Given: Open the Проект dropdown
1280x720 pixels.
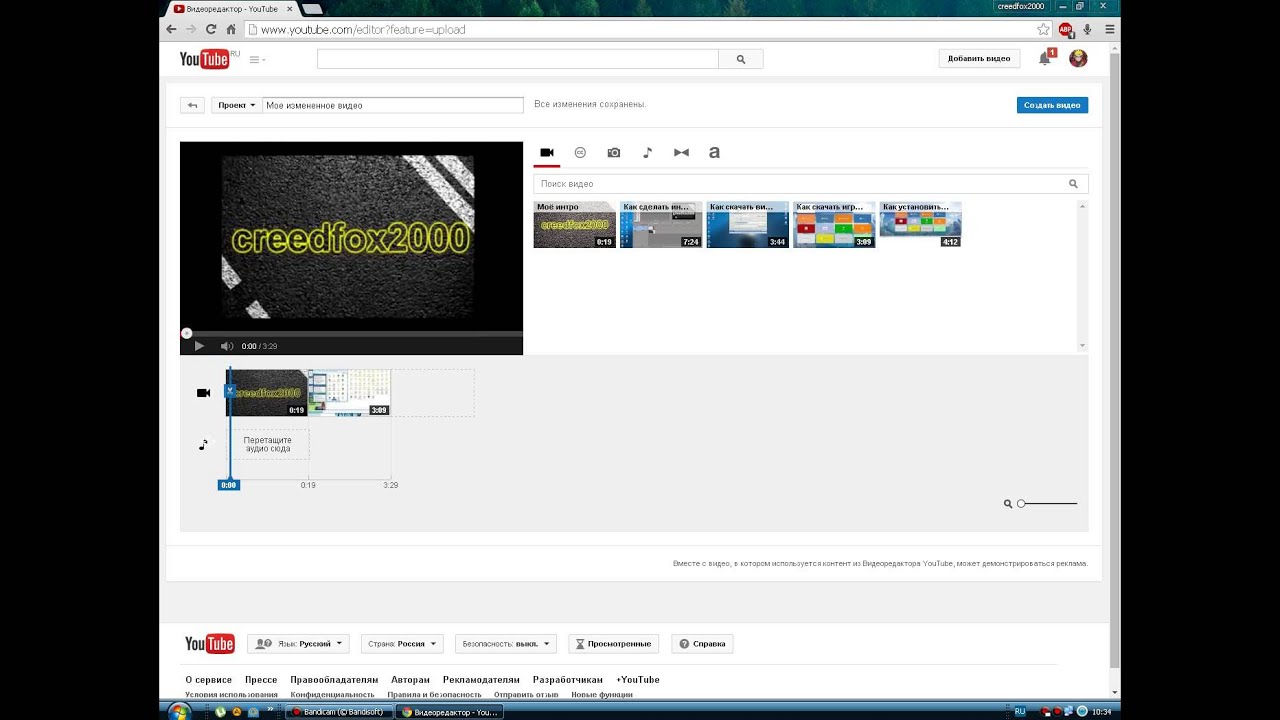Looking at the screenshot, I should (x=237, y=105).
